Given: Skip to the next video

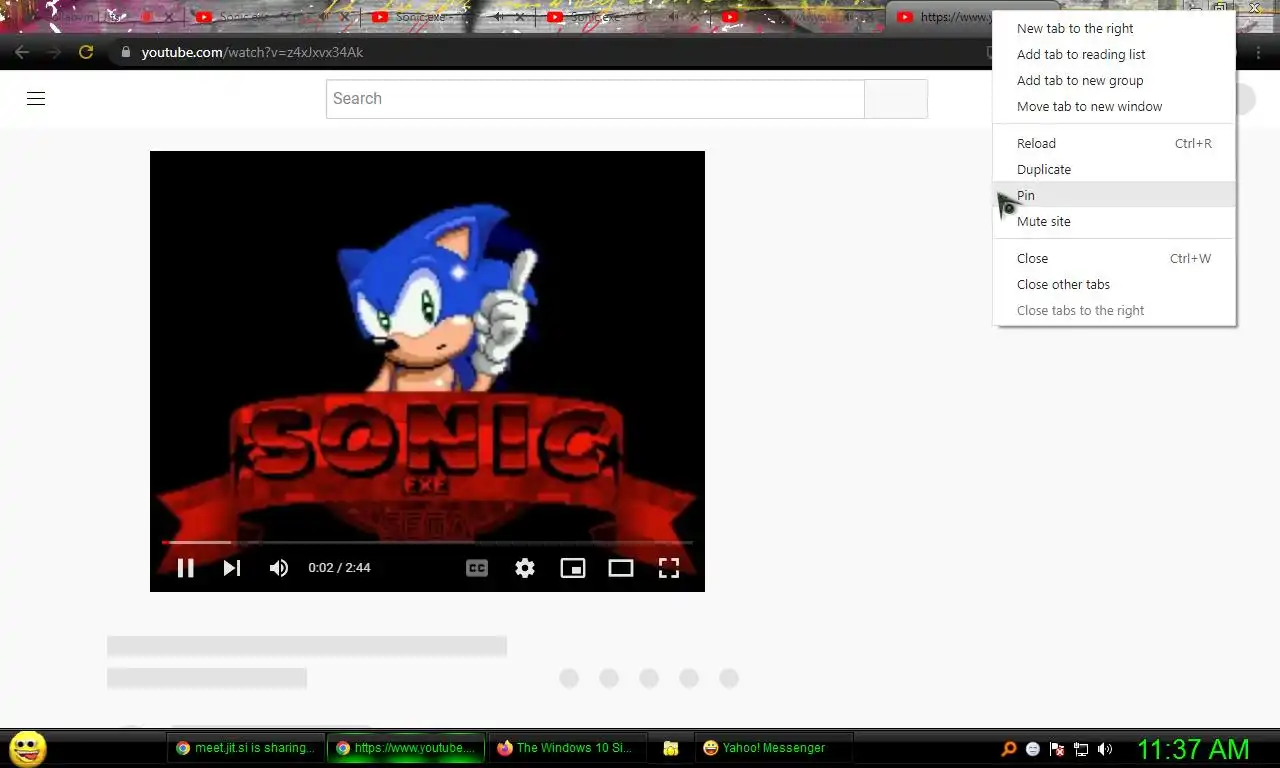Looking at the screenshot, I should (232, 568).
